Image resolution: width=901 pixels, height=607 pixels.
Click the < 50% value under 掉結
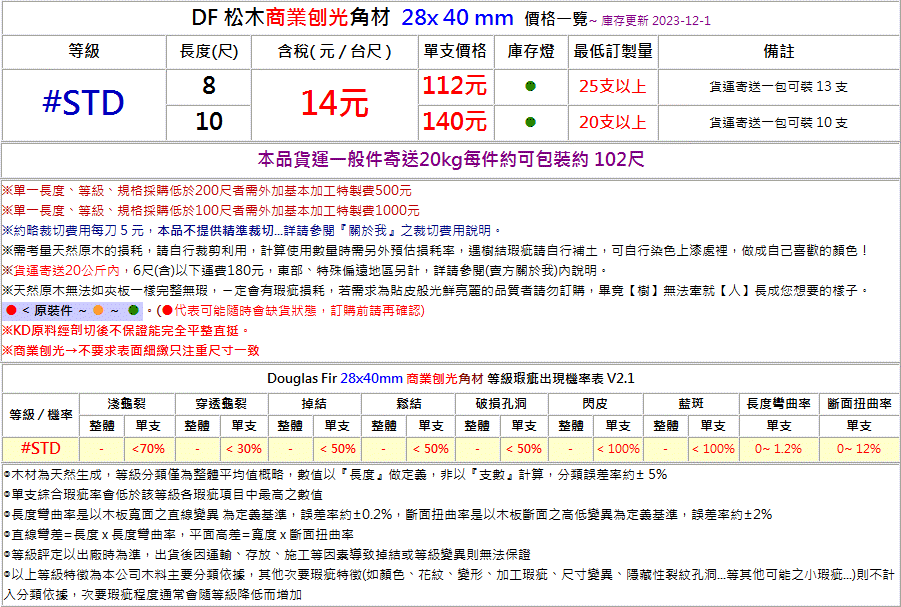(337, 448)
